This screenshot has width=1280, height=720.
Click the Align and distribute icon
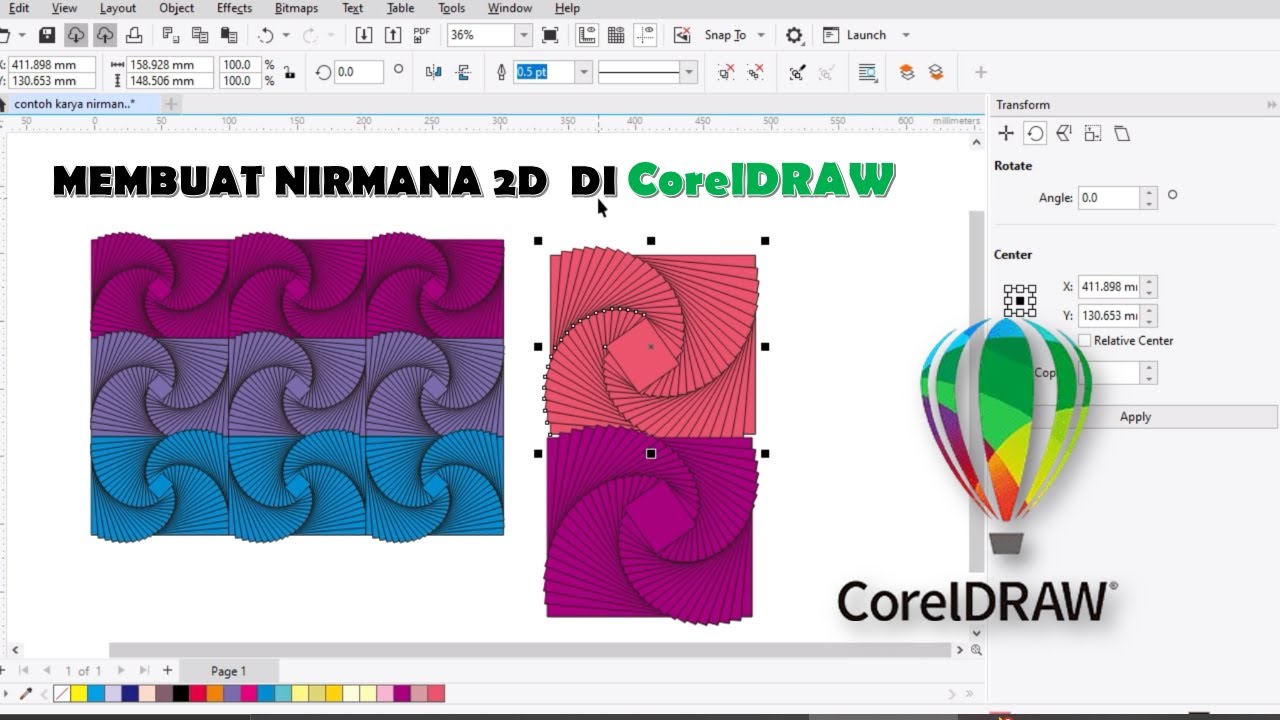coord(867,72)
